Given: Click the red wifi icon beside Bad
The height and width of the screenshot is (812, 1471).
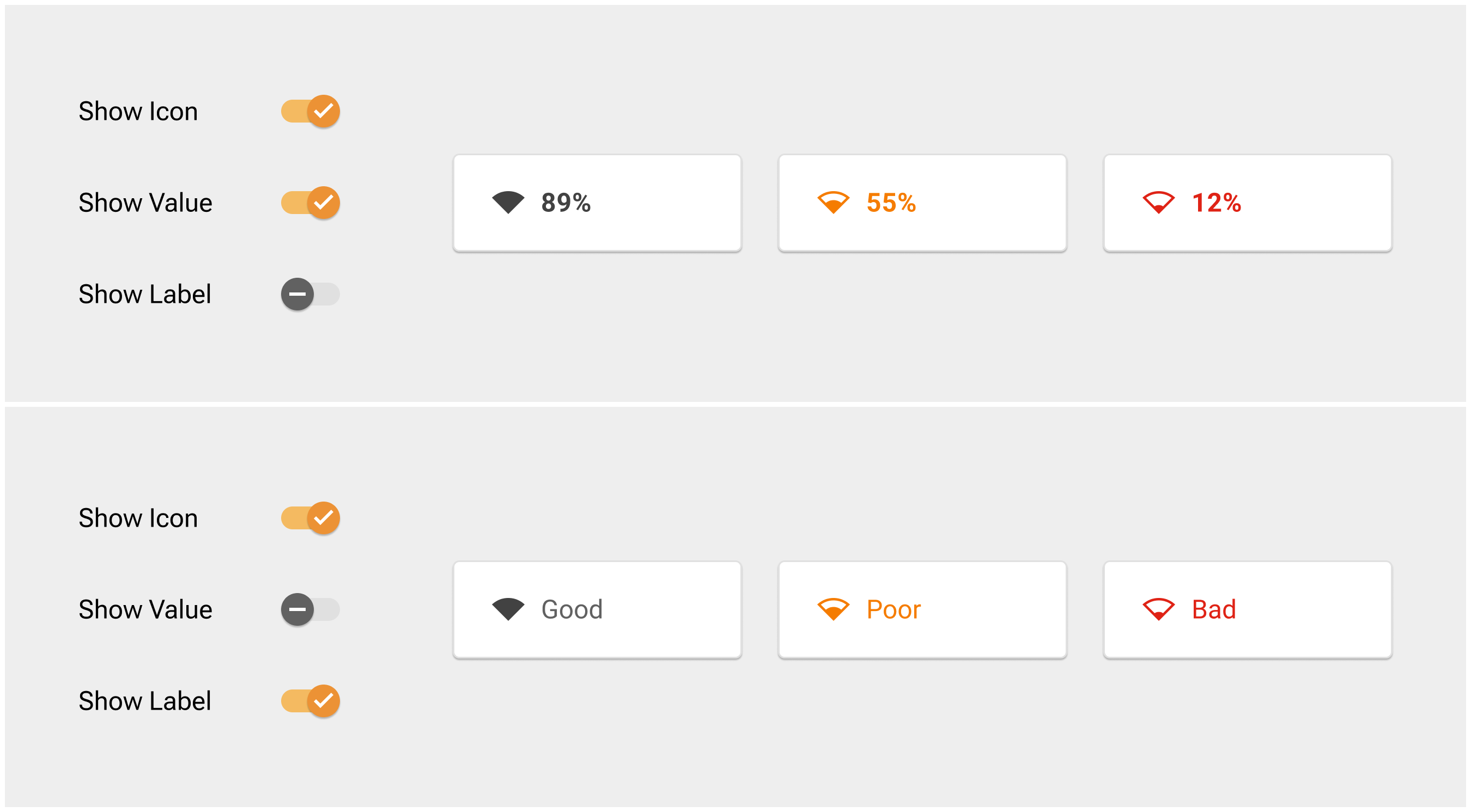Looking at the screenshot, I should point(1158,609).
